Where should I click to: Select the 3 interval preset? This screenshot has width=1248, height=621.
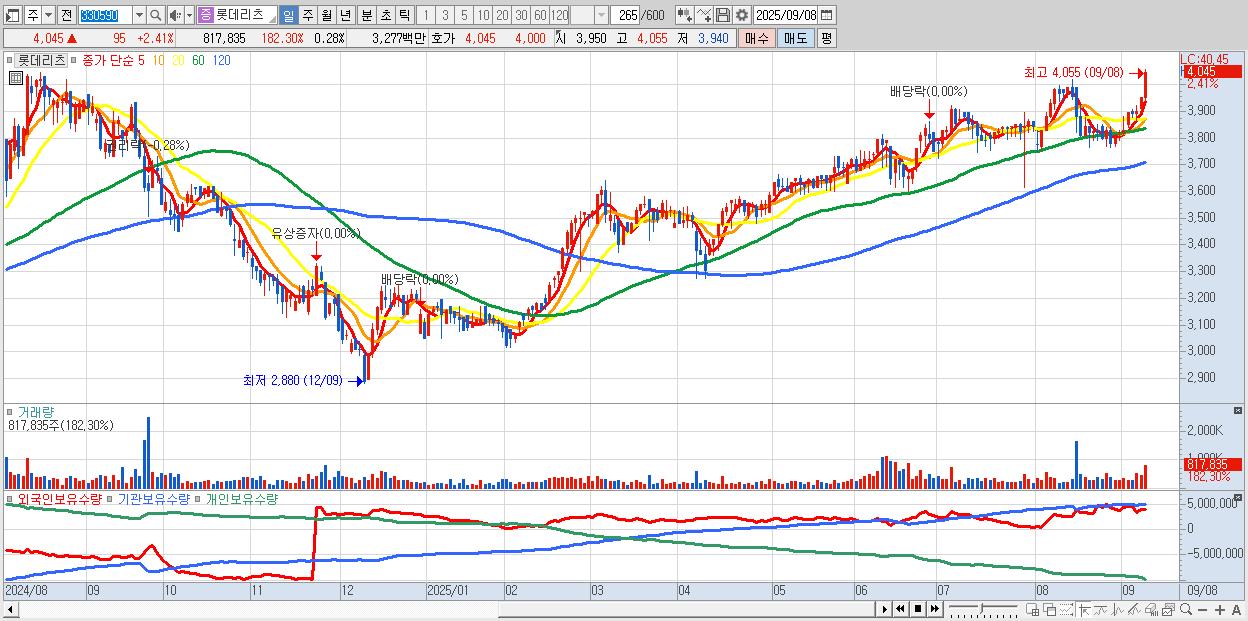(x=445, y=15)
